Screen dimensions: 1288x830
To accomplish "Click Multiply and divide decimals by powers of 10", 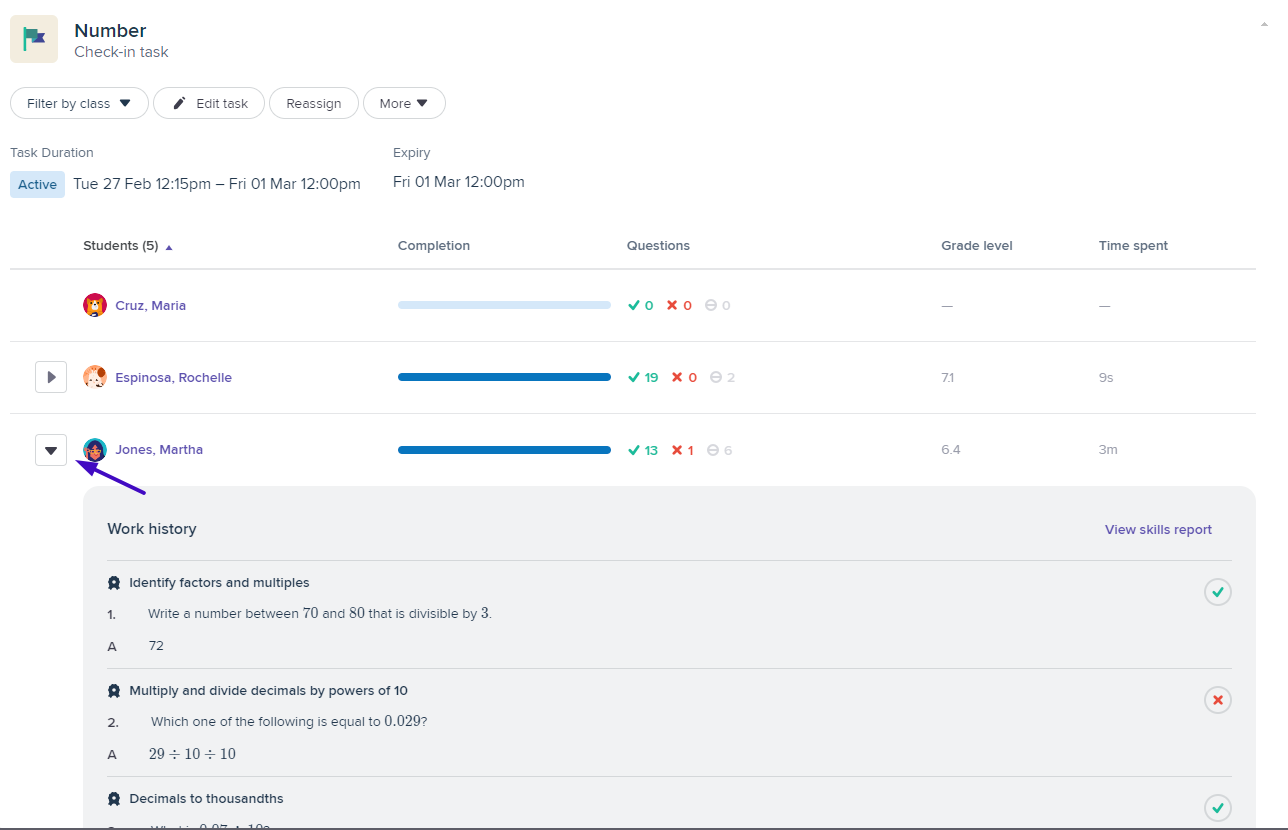I will pos(268,691).
